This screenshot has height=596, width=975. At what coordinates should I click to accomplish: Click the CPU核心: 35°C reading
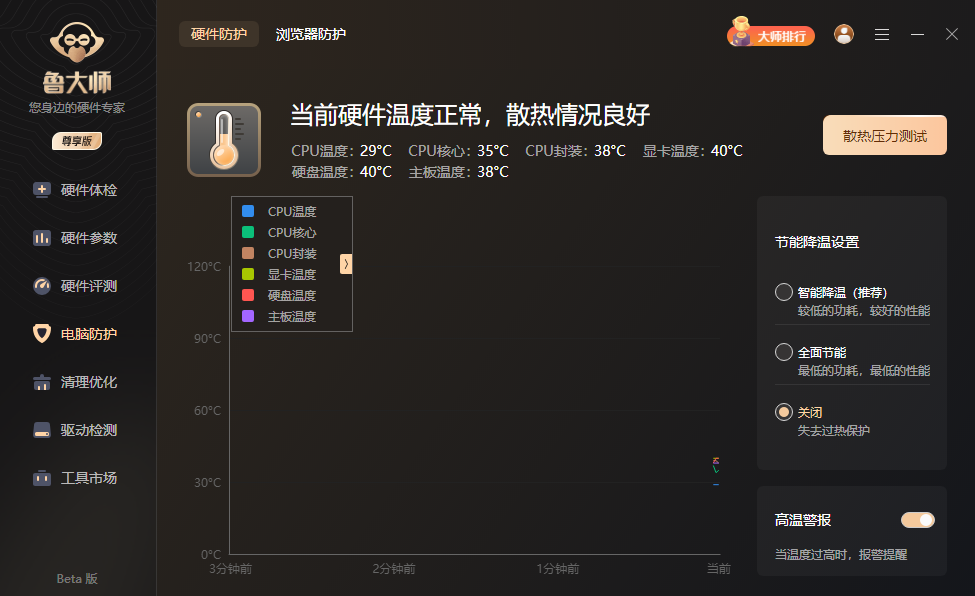click(x=458, y=151)
